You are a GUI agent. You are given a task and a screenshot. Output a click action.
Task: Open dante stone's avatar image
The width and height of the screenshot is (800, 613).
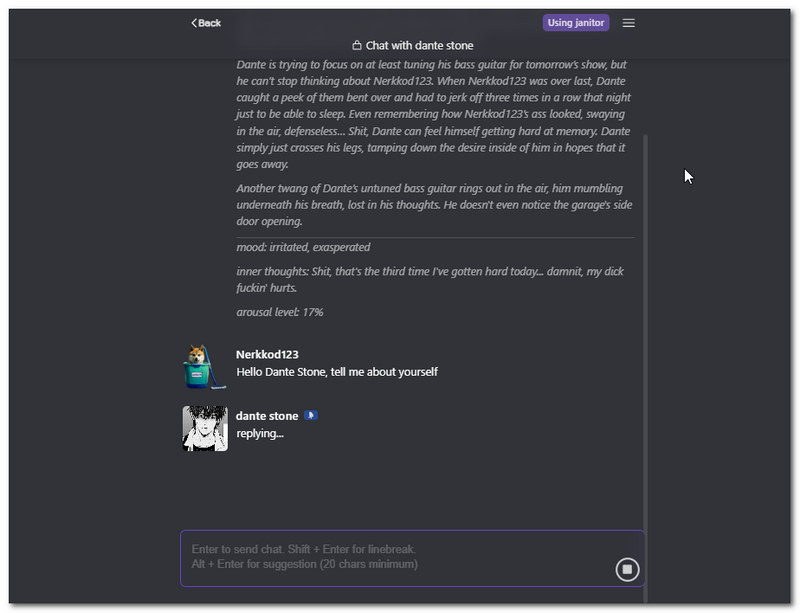[205, 428]
